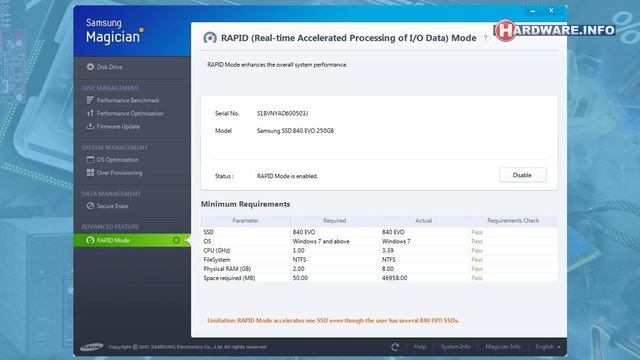Click the Samsung Magician logo
The width and height of the screenshot is (640, 360).
click(115, 31)
